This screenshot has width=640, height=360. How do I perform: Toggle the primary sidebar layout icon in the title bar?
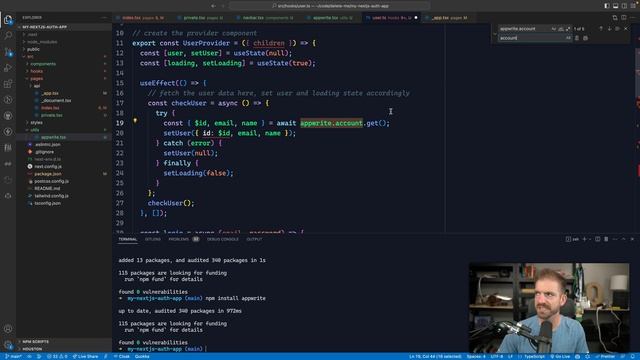(607, 6)
